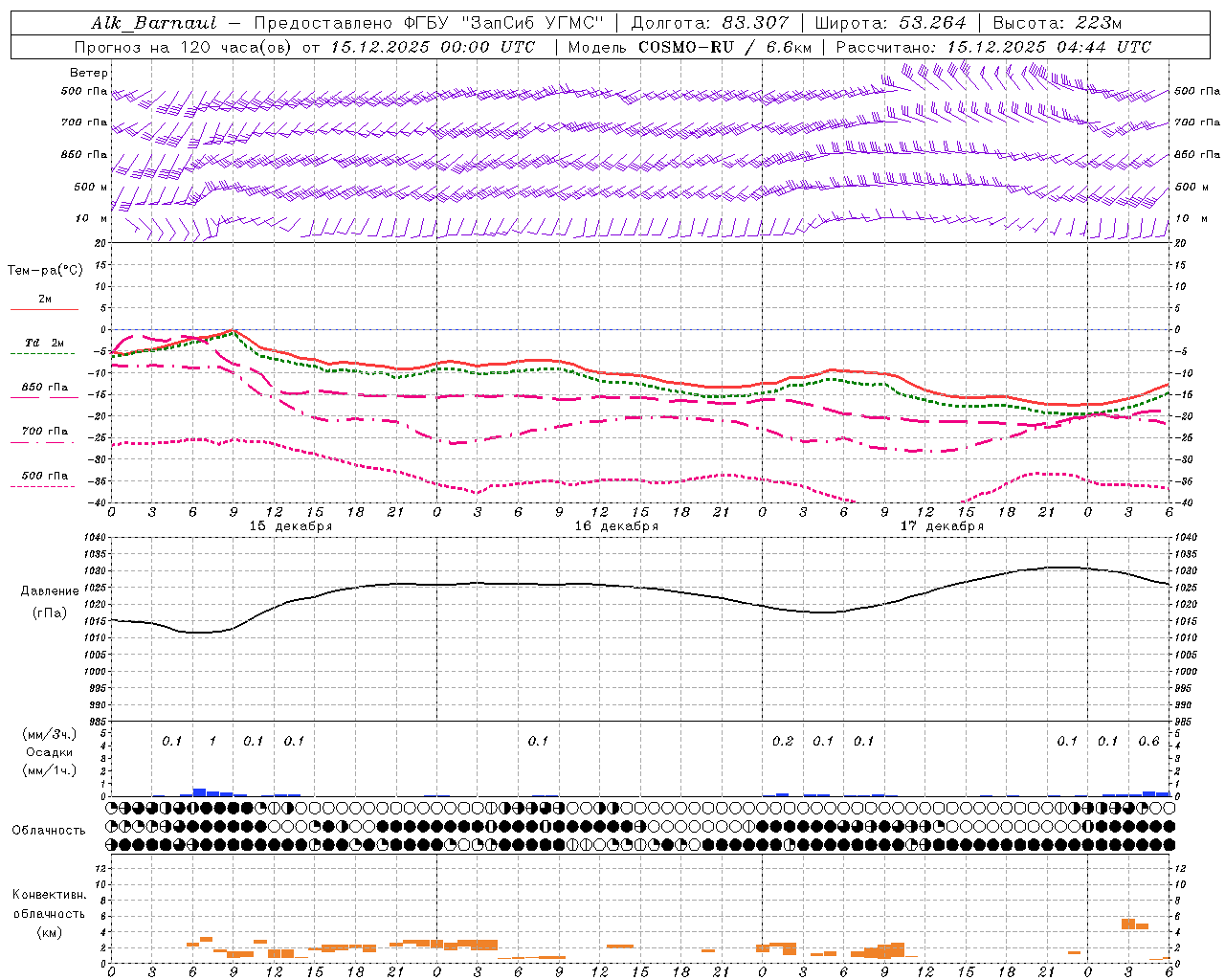Viewport: 1225px width, 980px height.
Task: Click the 500 гПа temperature legend entry
Action: 45,476
